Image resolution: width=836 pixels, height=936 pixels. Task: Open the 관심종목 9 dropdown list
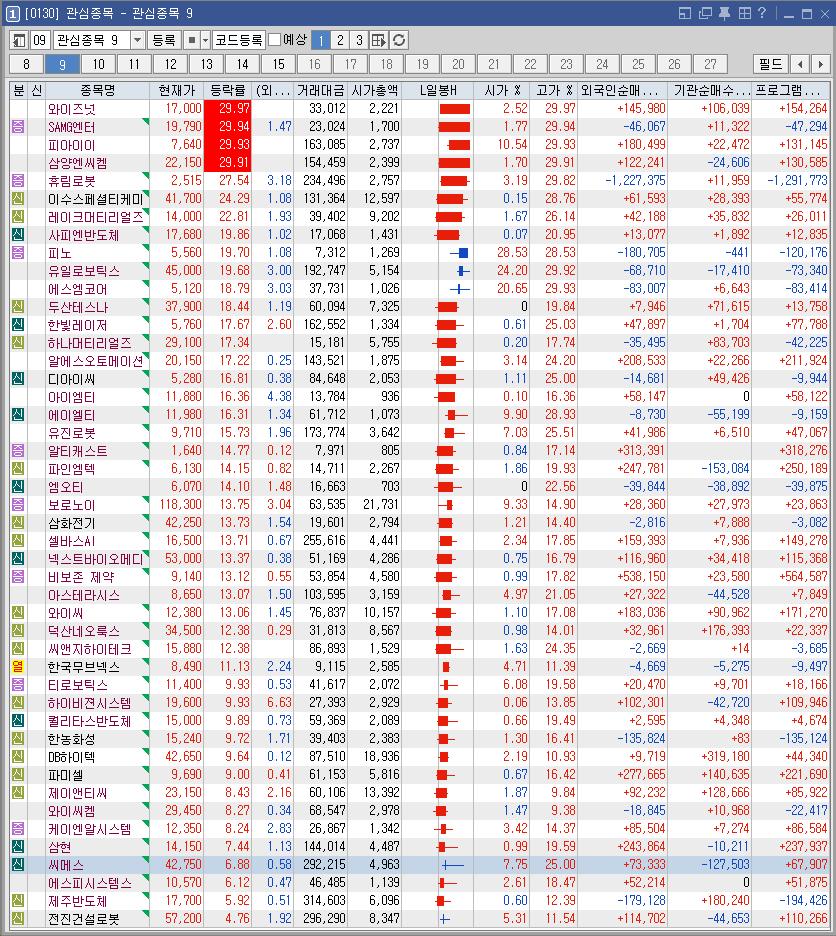click(137, 40)
